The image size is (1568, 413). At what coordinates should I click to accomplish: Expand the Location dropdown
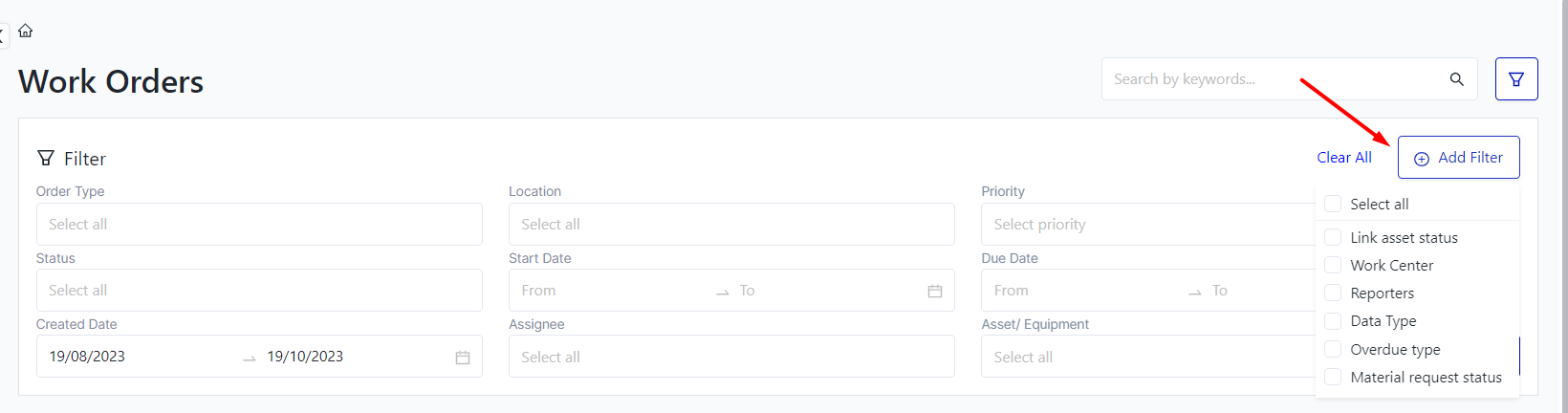(731, 225)
